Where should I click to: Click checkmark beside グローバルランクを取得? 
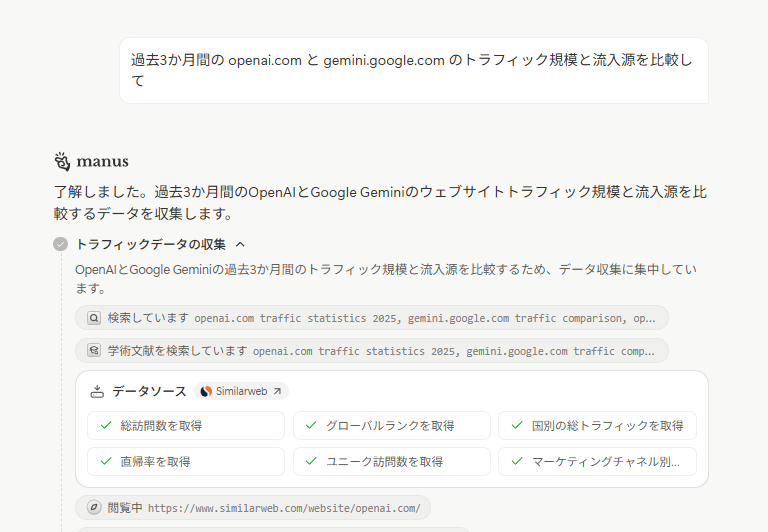(x=311, y=425)
